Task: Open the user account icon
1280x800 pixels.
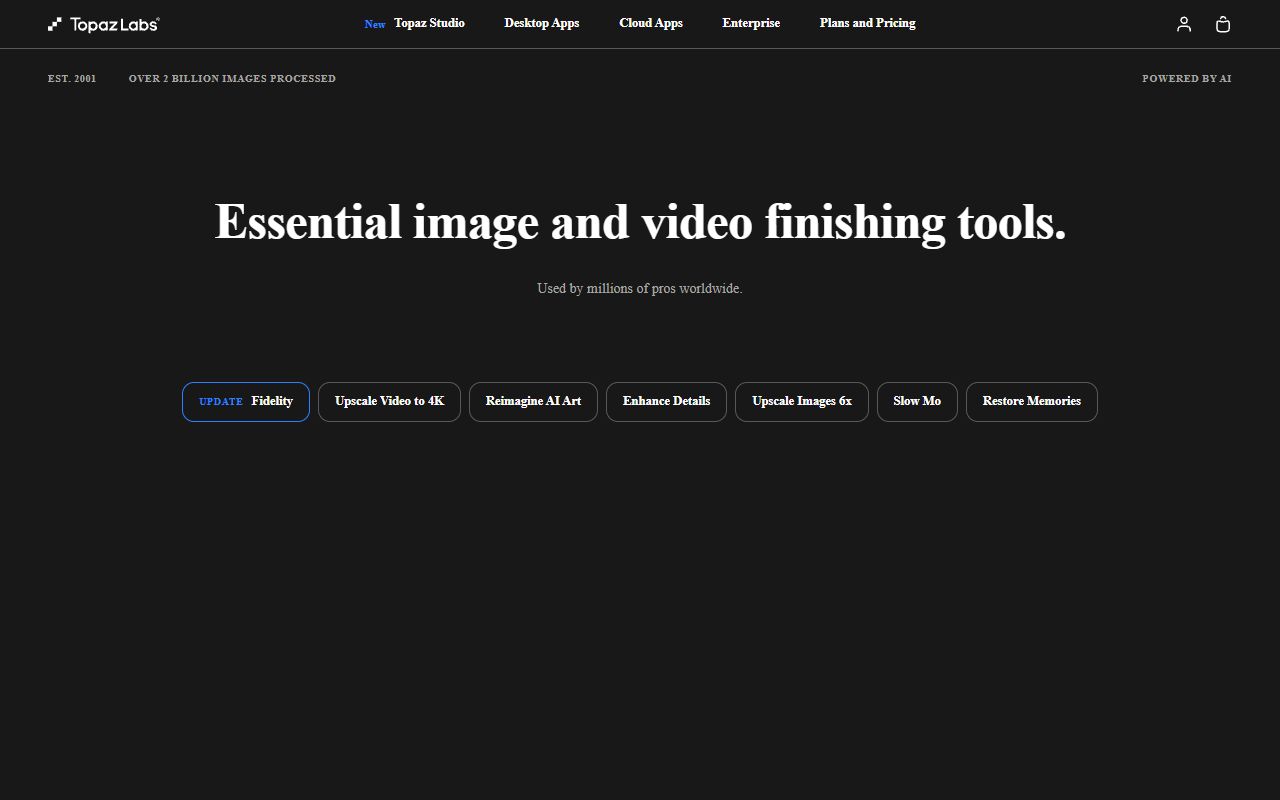Action: [x=1183, y=24]
